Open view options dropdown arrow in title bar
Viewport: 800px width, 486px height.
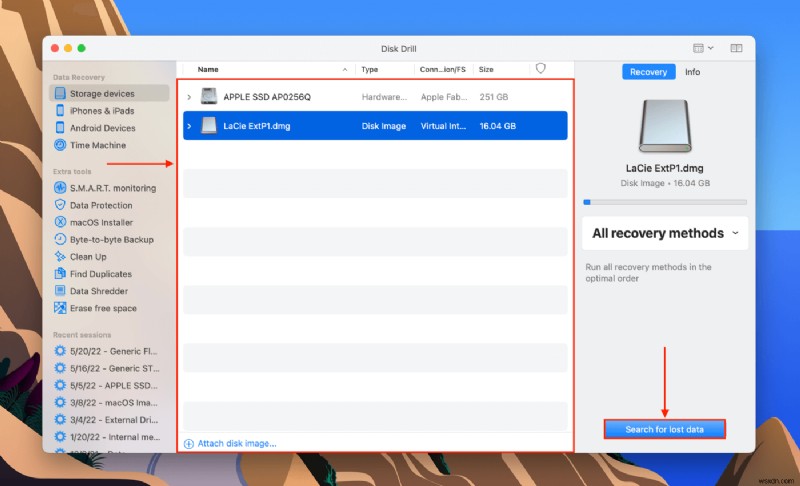click(x=711, y=48)
